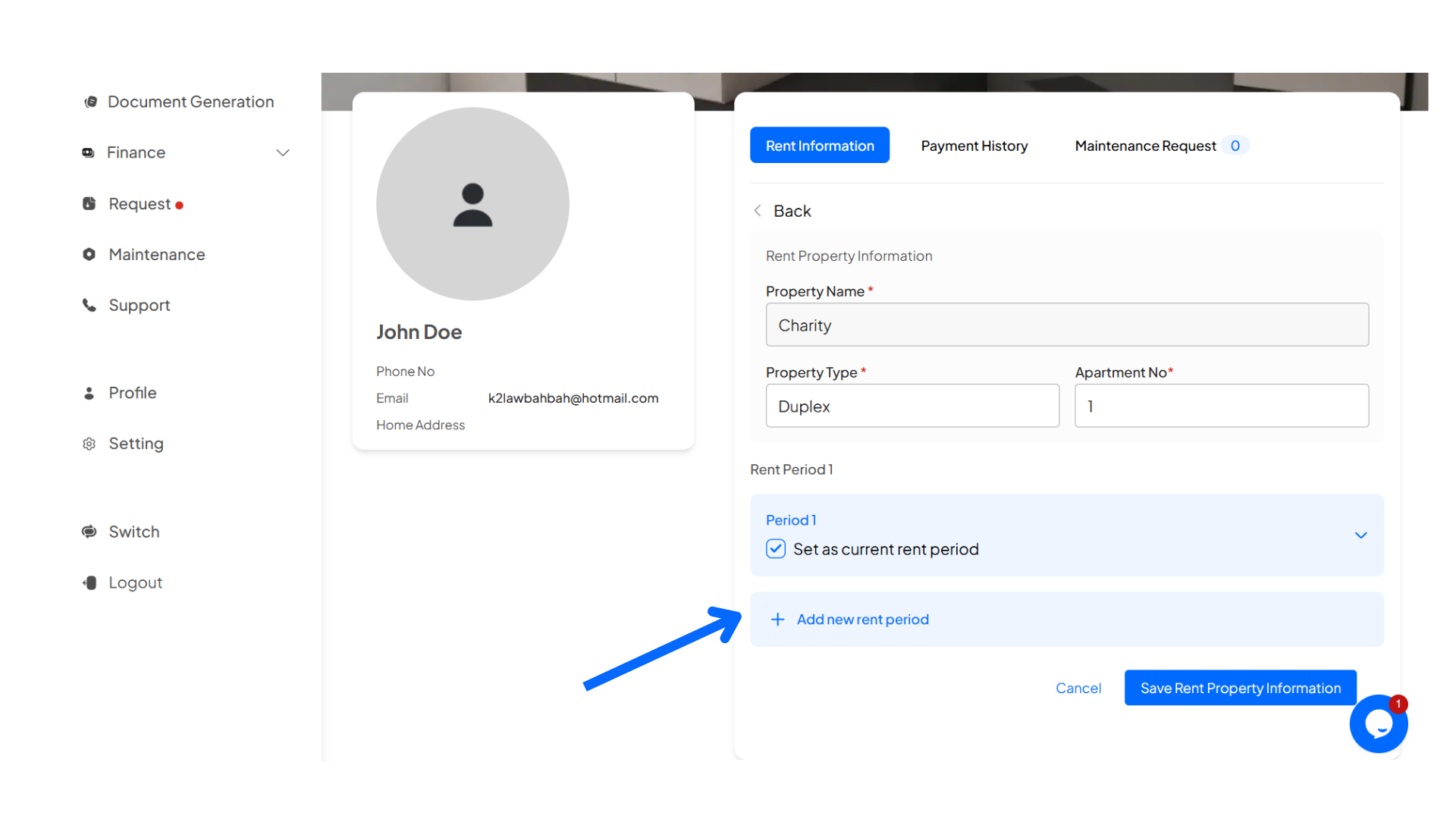
Task: Click the Home Address label
Action: [420, 425]
